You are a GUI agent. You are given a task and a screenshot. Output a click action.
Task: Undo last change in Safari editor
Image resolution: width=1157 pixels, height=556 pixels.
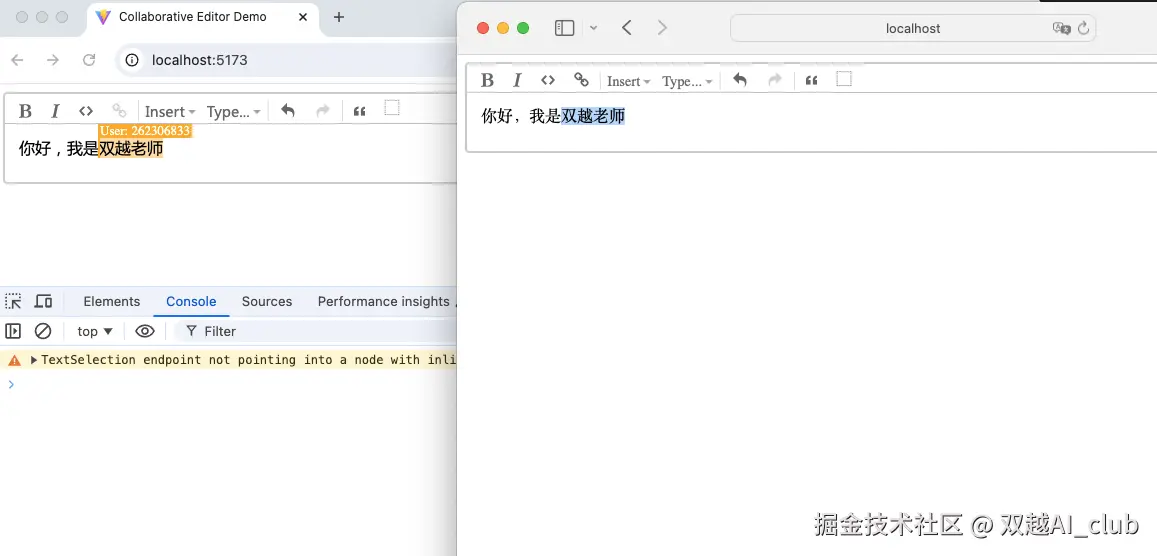coord(740,80)
